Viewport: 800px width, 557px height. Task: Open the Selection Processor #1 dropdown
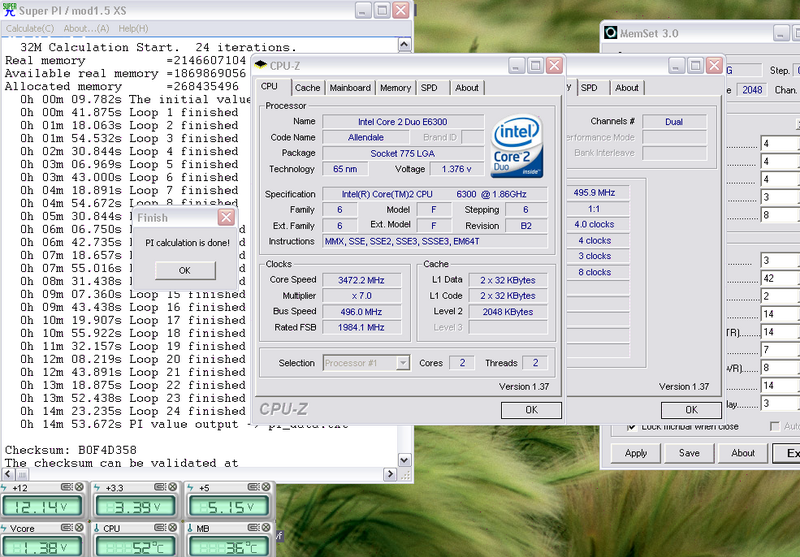[366, 363]
